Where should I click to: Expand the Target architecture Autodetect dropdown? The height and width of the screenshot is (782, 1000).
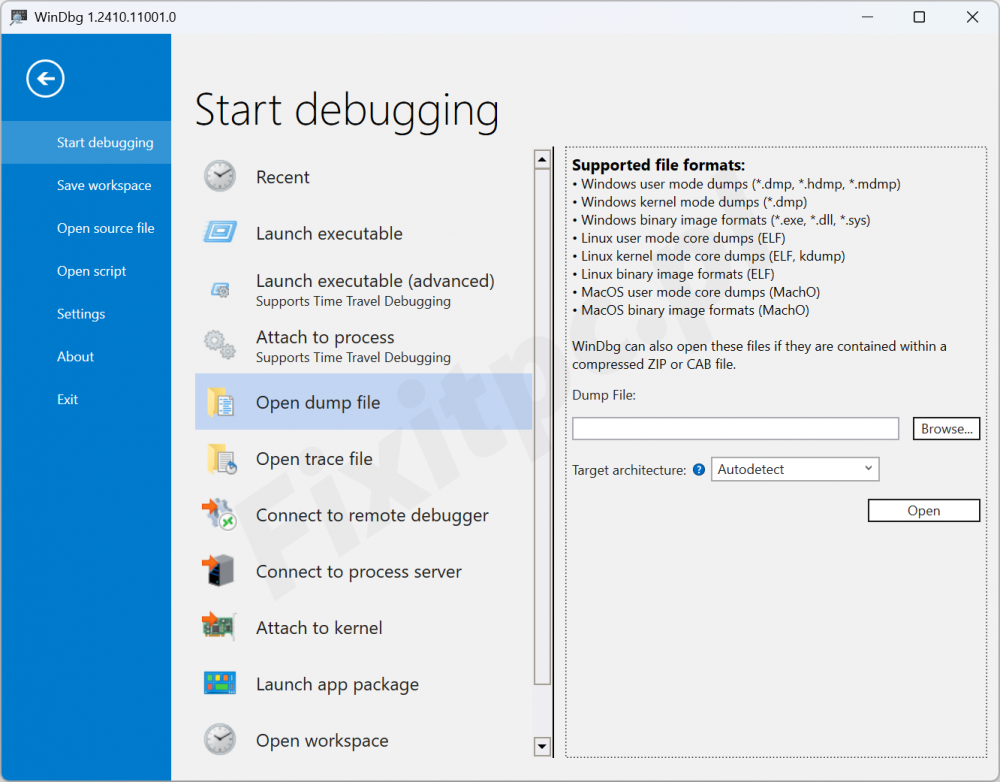pyautogui.click(x=794, y=469)
